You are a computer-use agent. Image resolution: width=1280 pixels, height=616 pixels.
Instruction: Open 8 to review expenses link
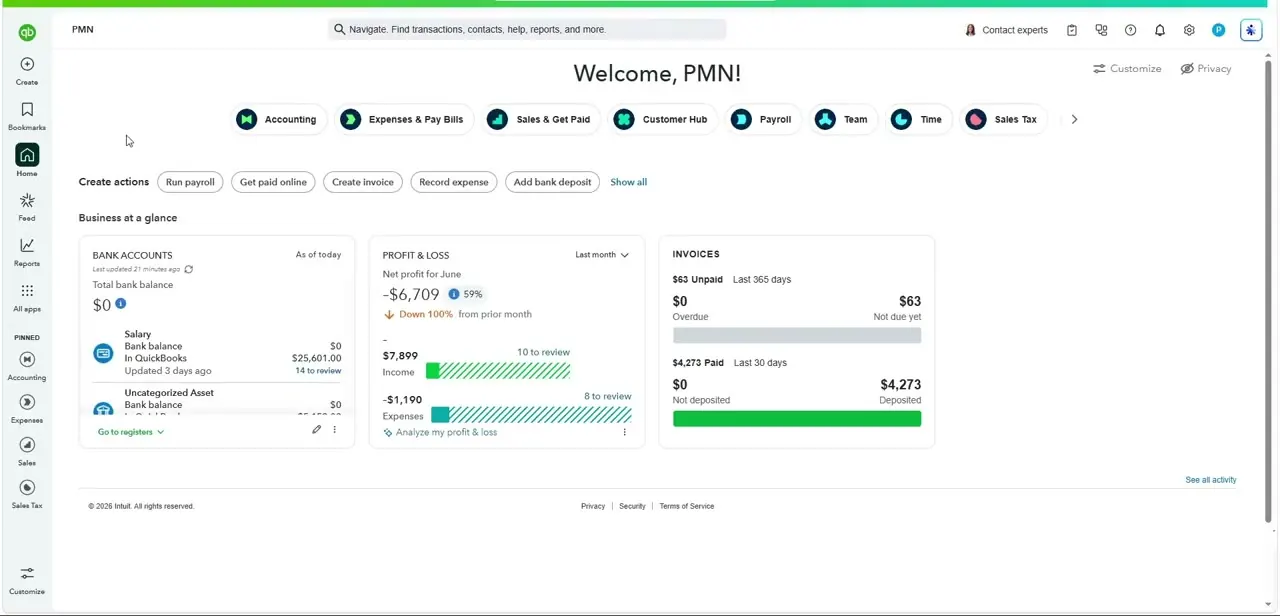click(x=608, y=396)
